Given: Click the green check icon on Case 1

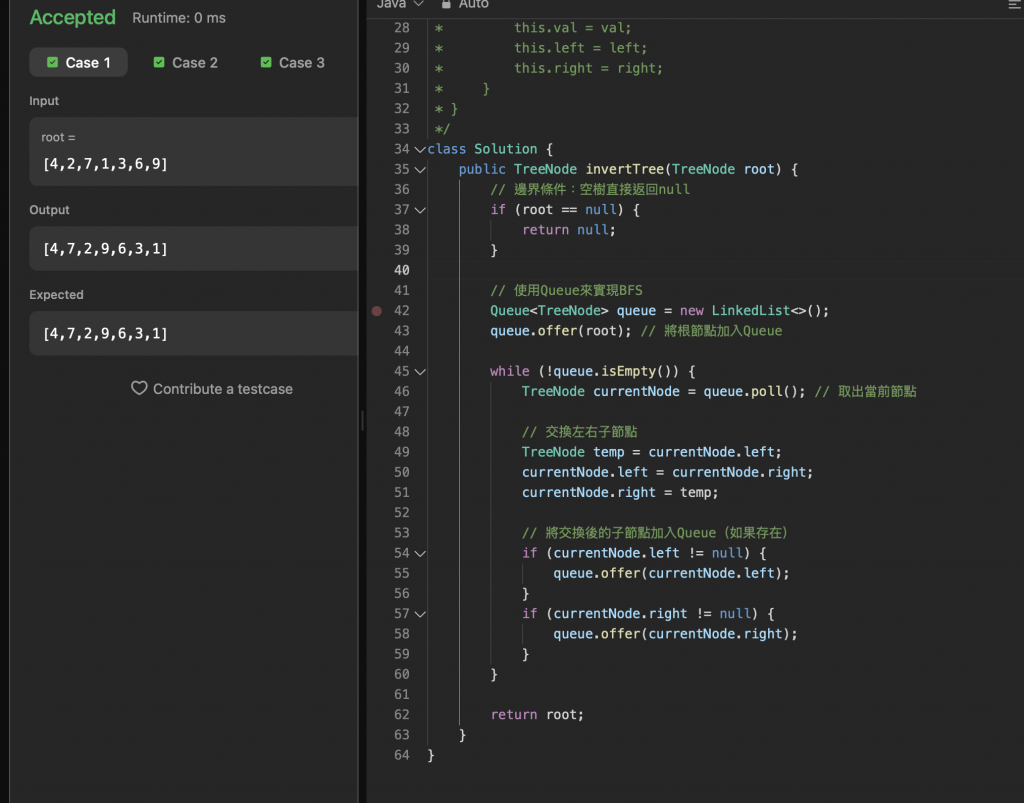Looking at the screenshot, I should click(52, 62).
